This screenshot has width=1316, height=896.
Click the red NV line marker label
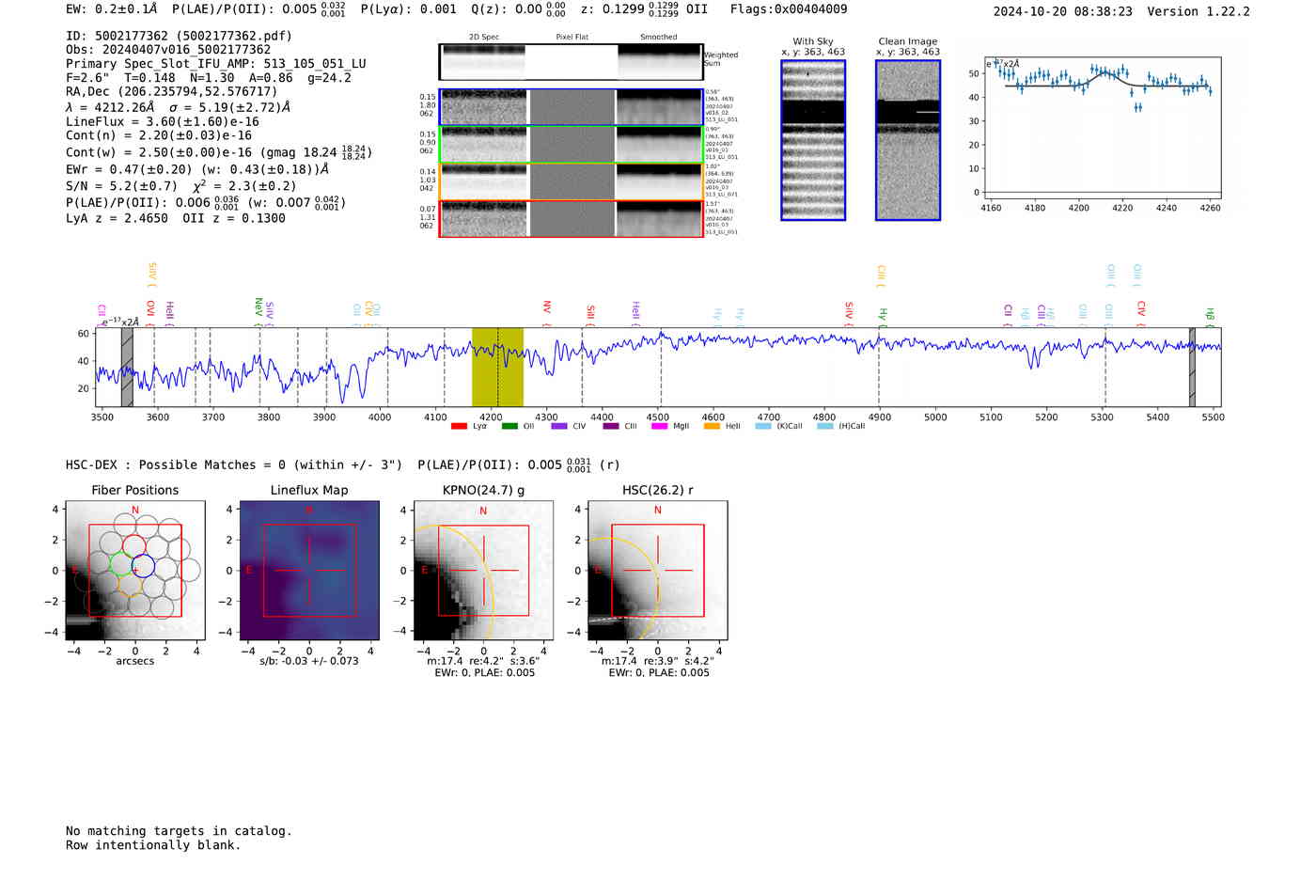point(546,308)
